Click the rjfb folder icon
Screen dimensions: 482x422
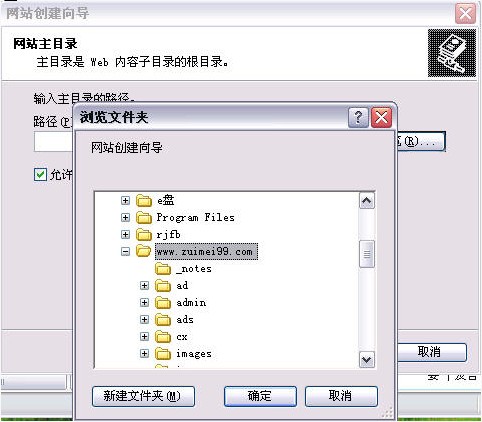pos(144,234)
